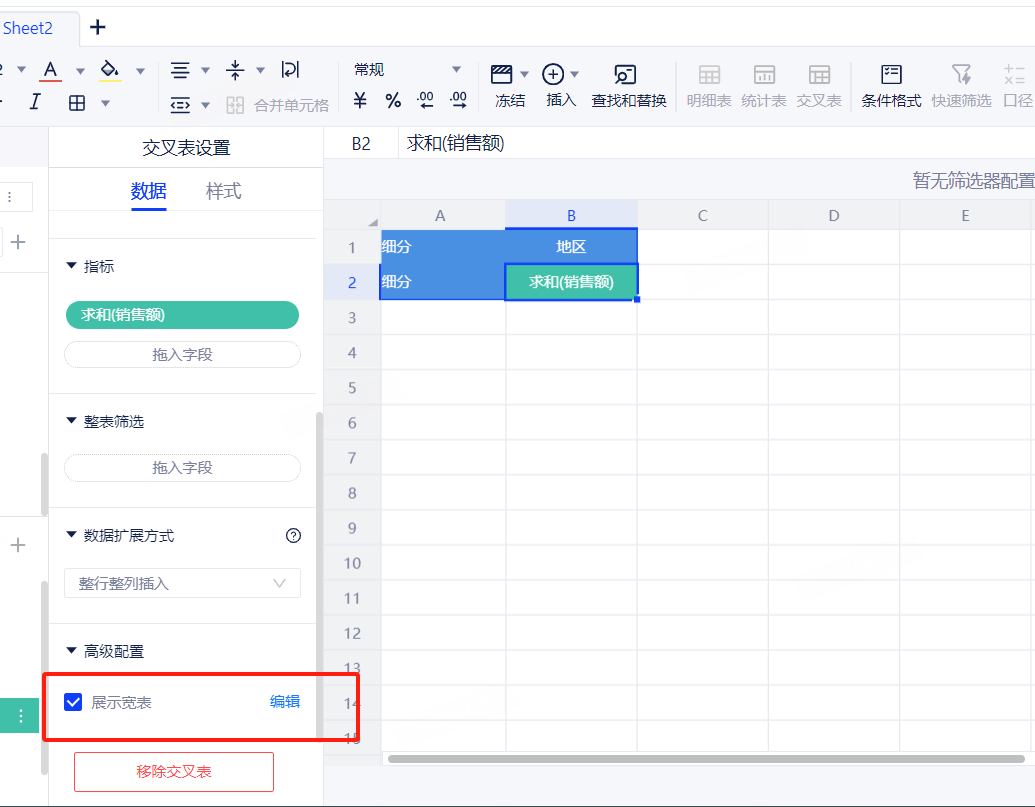The height and width of the screenshot is (807, 1035).
Task: Open the 整行整列插入 dropdown
Action: [x=182, y=583]
